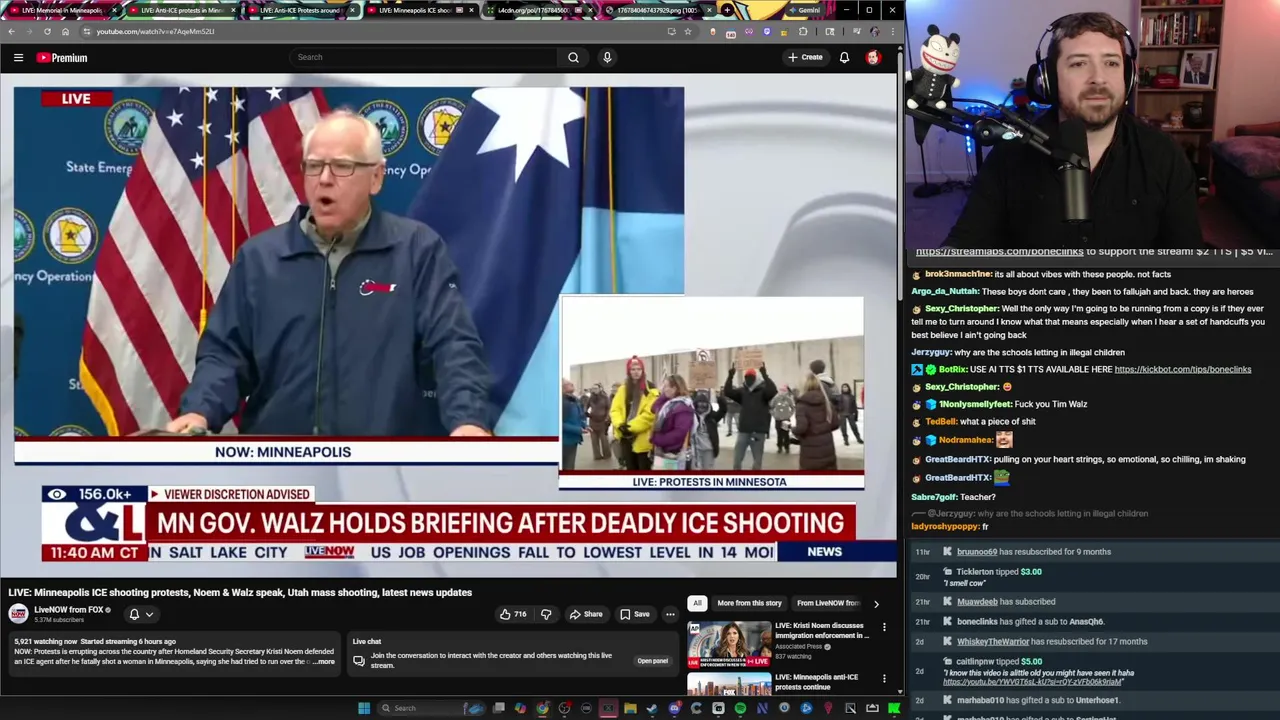
Task: Reload the page with refresh icon
Action: pyautogui.click(x=47, y=31)
